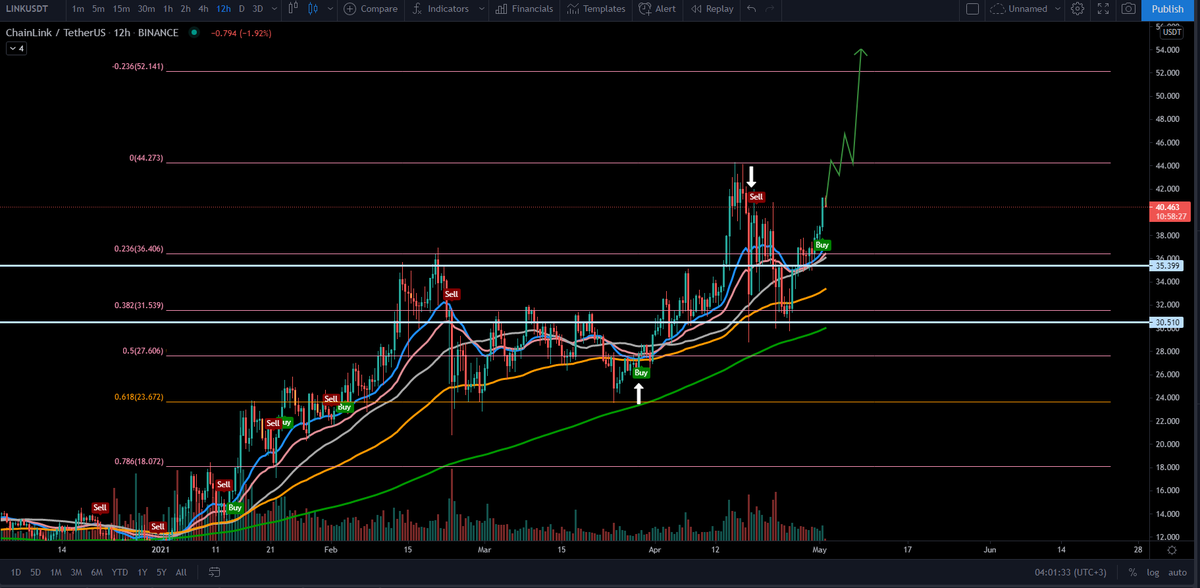Select the -0.236(52.141) Fibonacci level label
This screenshot has height=588, width=1200.
pyautogui.click(x=137, y=67)
